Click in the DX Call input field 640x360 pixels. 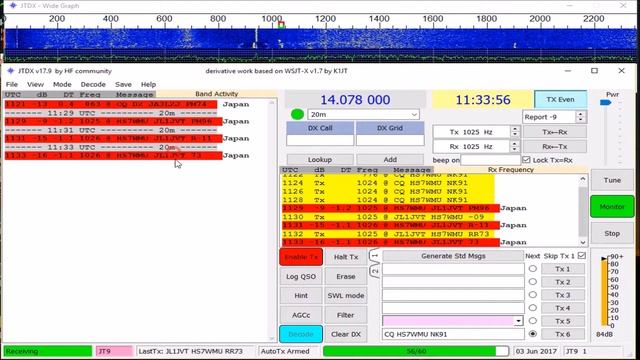320,140
